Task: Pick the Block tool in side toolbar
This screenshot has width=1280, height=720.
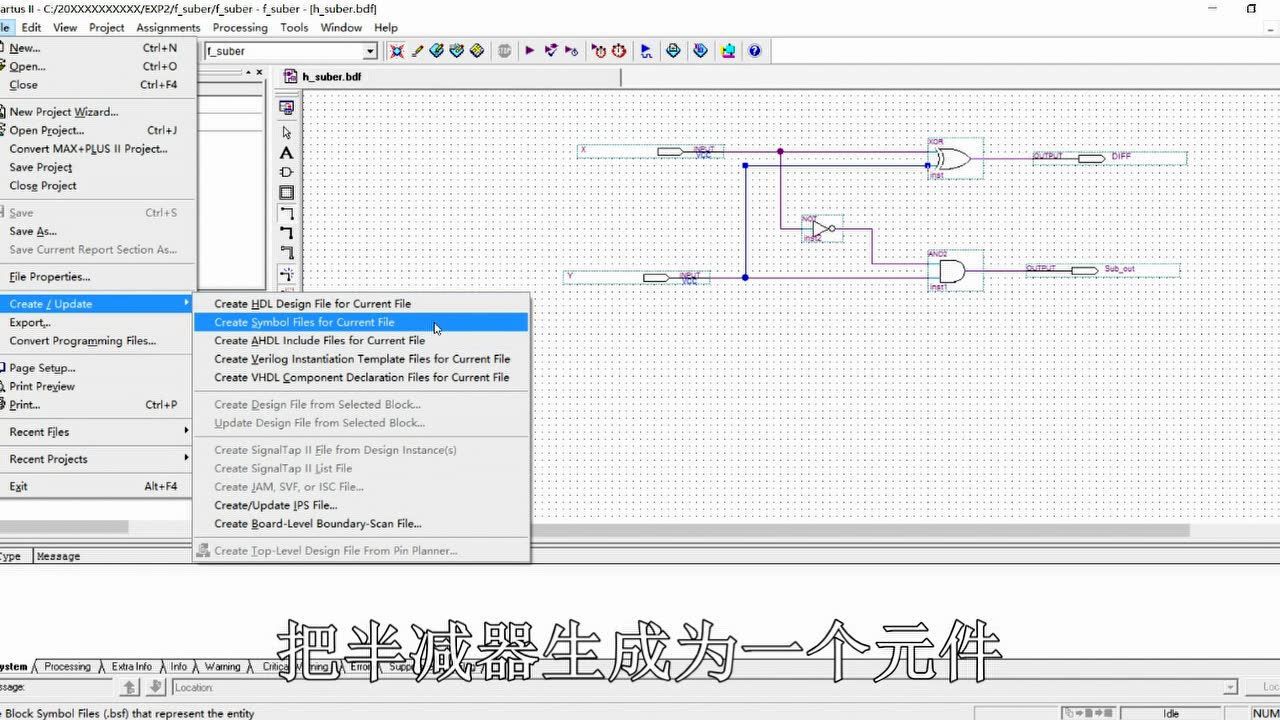Action: click(287, 193)
